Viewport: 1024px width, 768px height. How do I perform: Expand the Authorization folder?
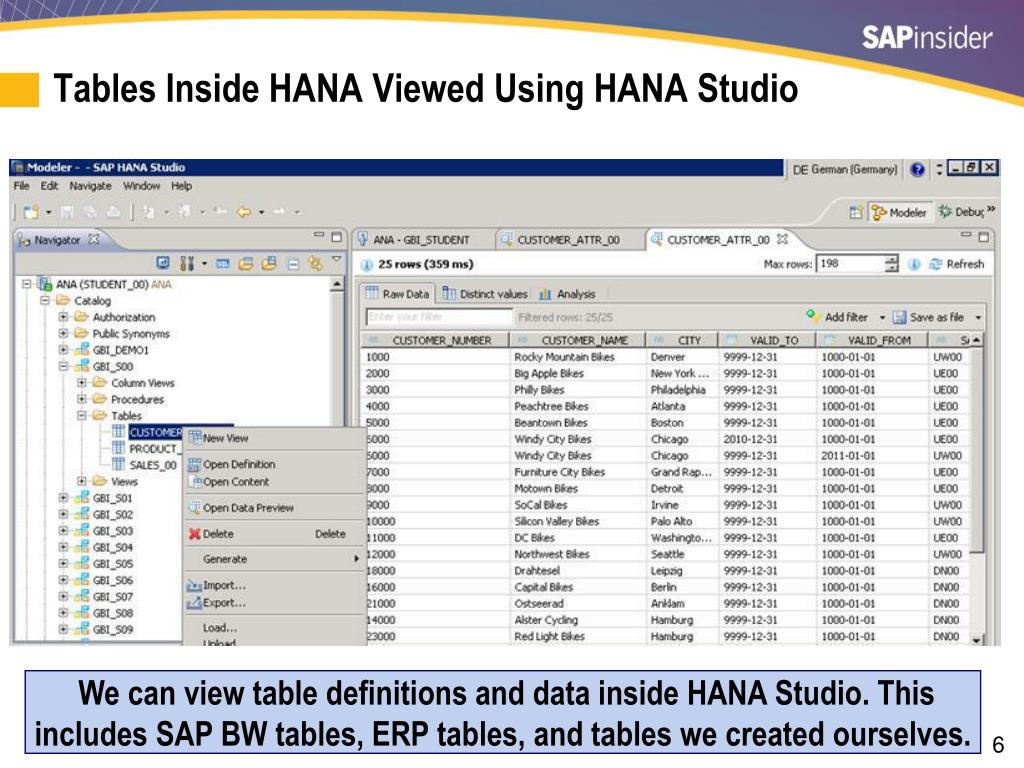(x=63, y=317)
